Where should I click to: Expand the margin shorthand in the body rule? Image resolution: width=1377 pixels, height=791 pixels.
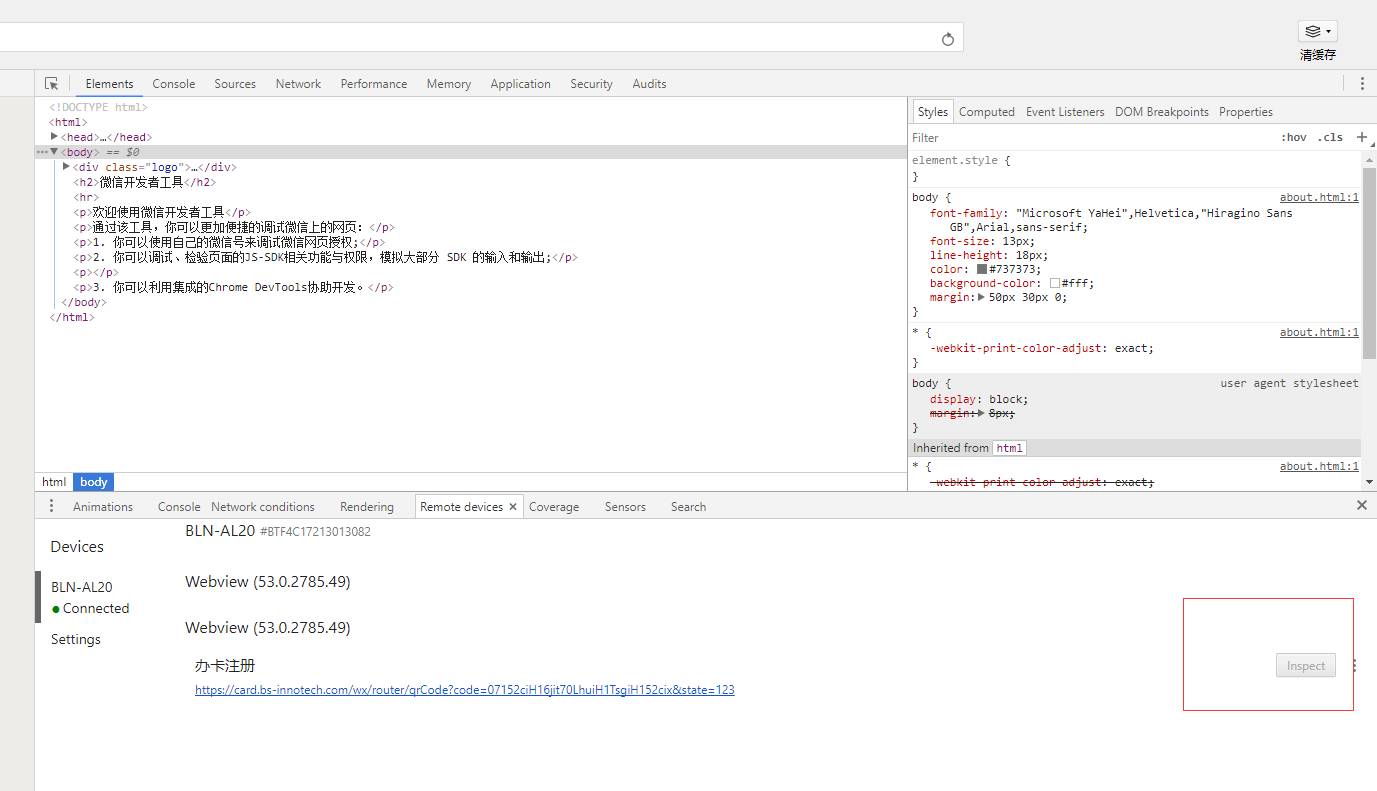click(x=981, y=297)
